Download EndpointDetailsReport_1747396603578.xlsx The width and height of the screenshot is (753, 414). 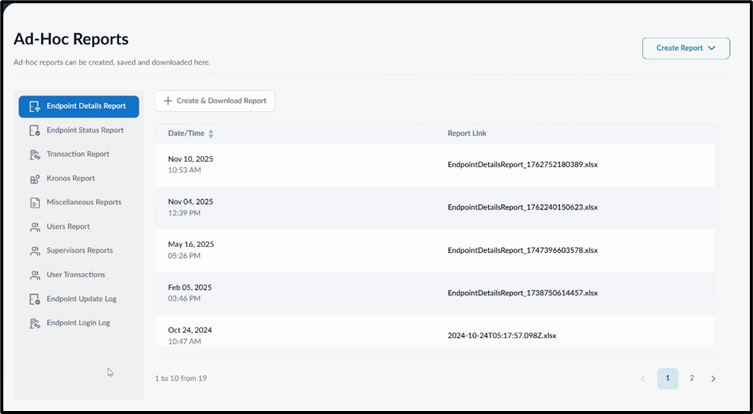point(522,250)
